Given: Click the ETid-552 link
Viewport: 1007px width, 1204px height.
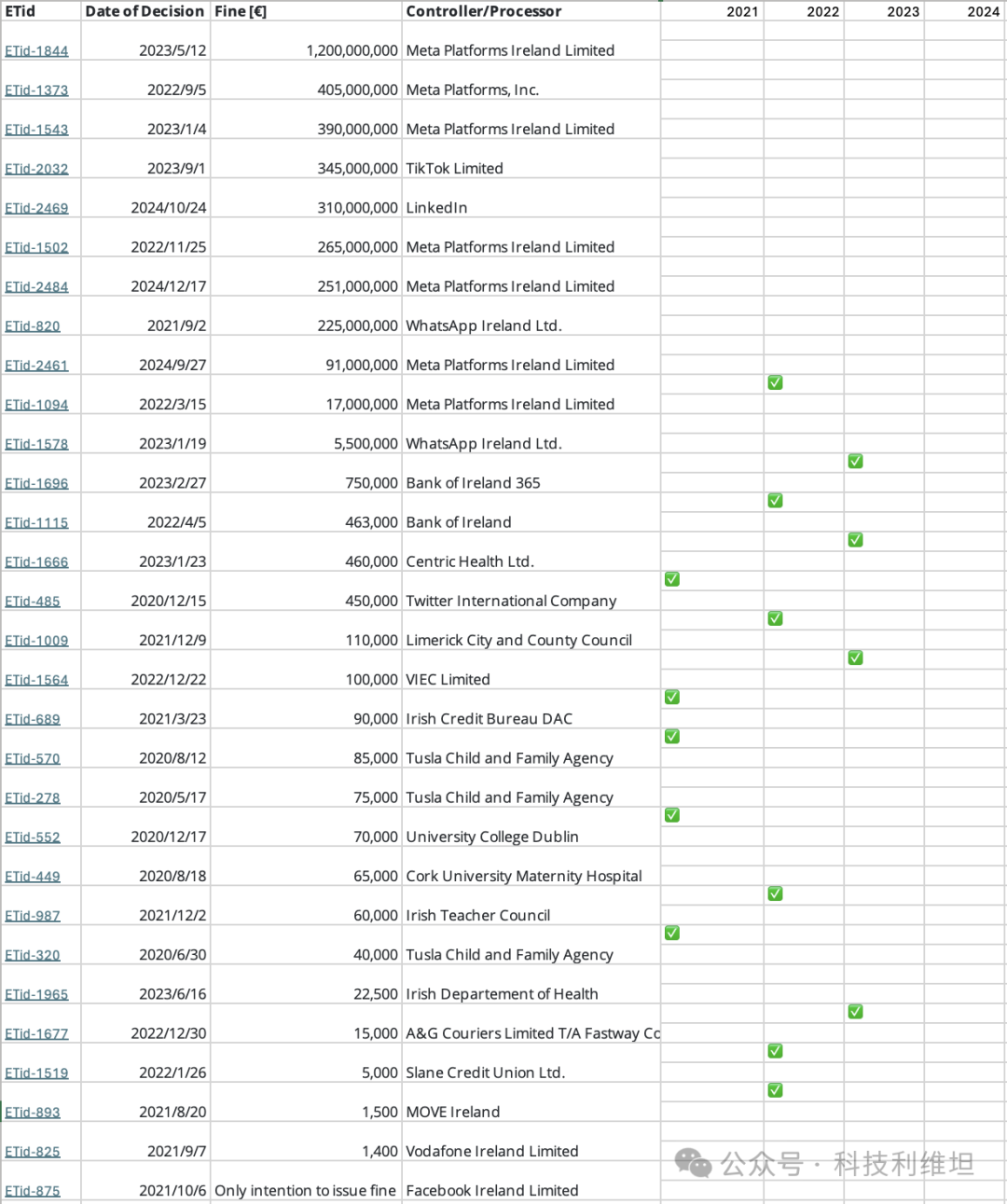Looking at the screenshot, I should click(x=33, y=837).
